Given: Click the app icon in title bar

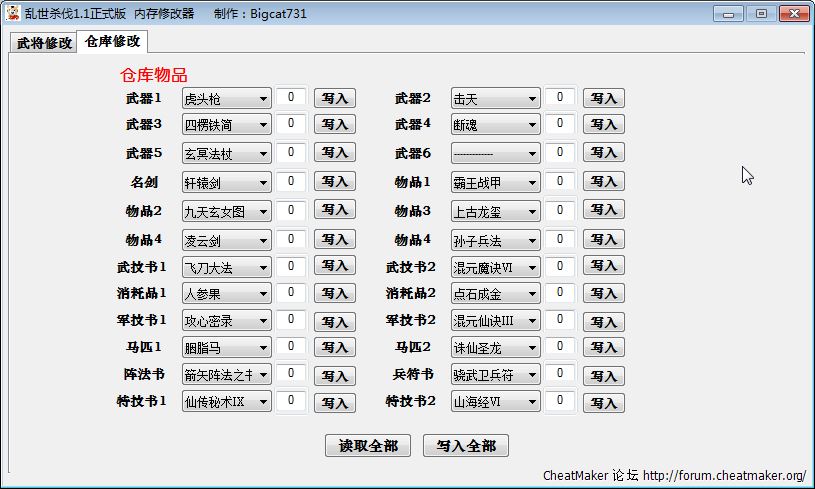Looking at the screenshot, I should [x=13, y=13].
